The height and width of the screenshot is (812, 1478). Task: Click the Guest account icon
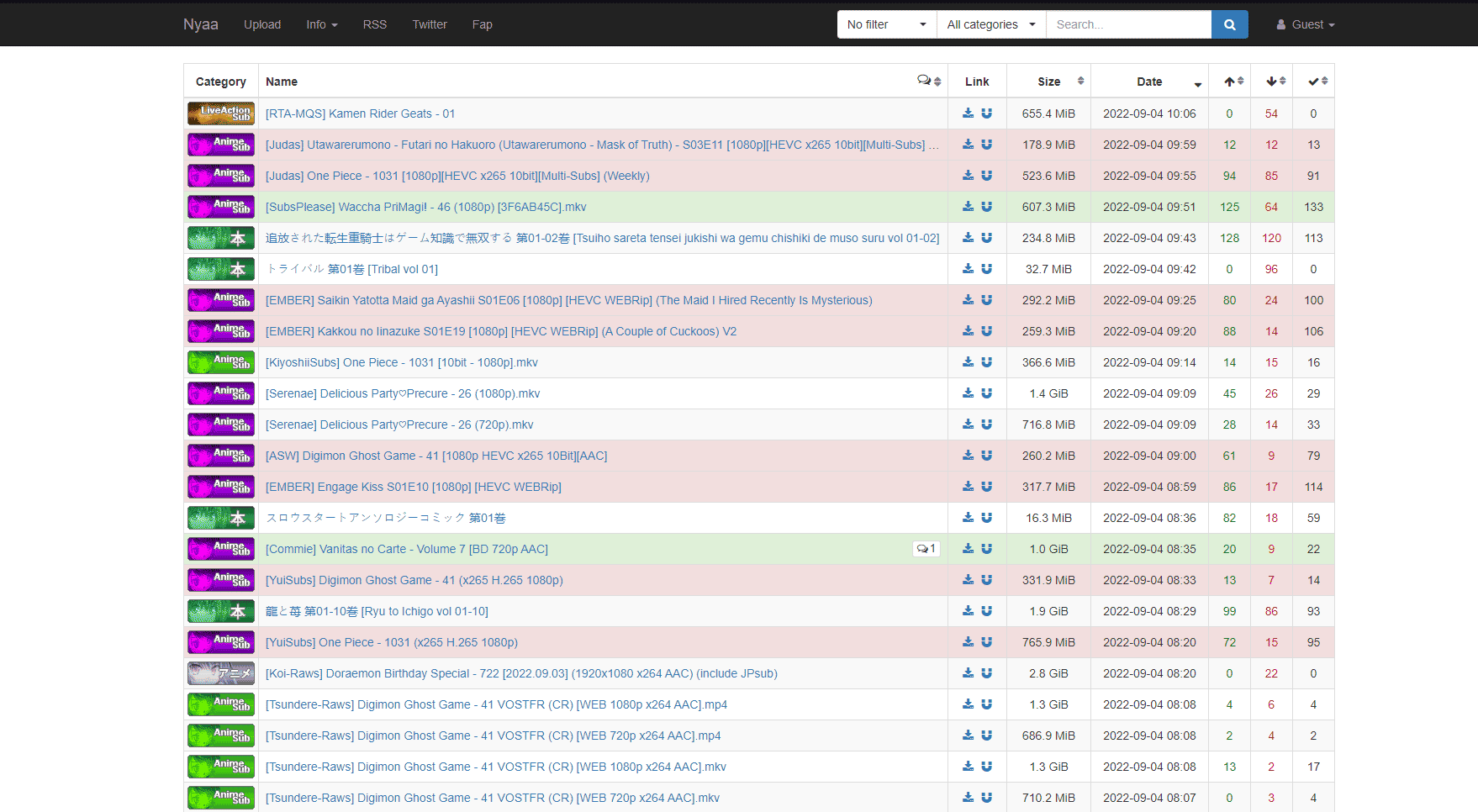pyautogui.click(x=1281, y=24)
